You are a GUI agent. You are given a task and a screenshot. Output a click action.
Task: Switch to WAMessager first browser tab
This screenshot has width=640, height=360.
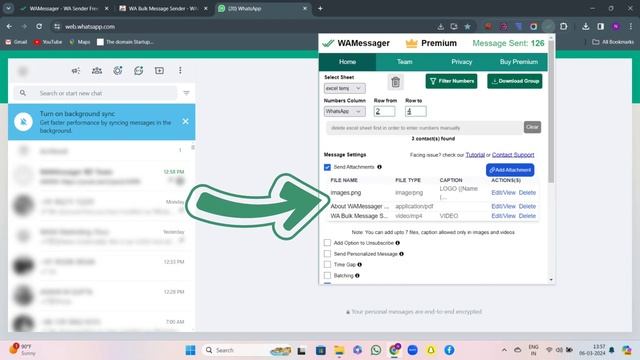(x=64, y=8)
